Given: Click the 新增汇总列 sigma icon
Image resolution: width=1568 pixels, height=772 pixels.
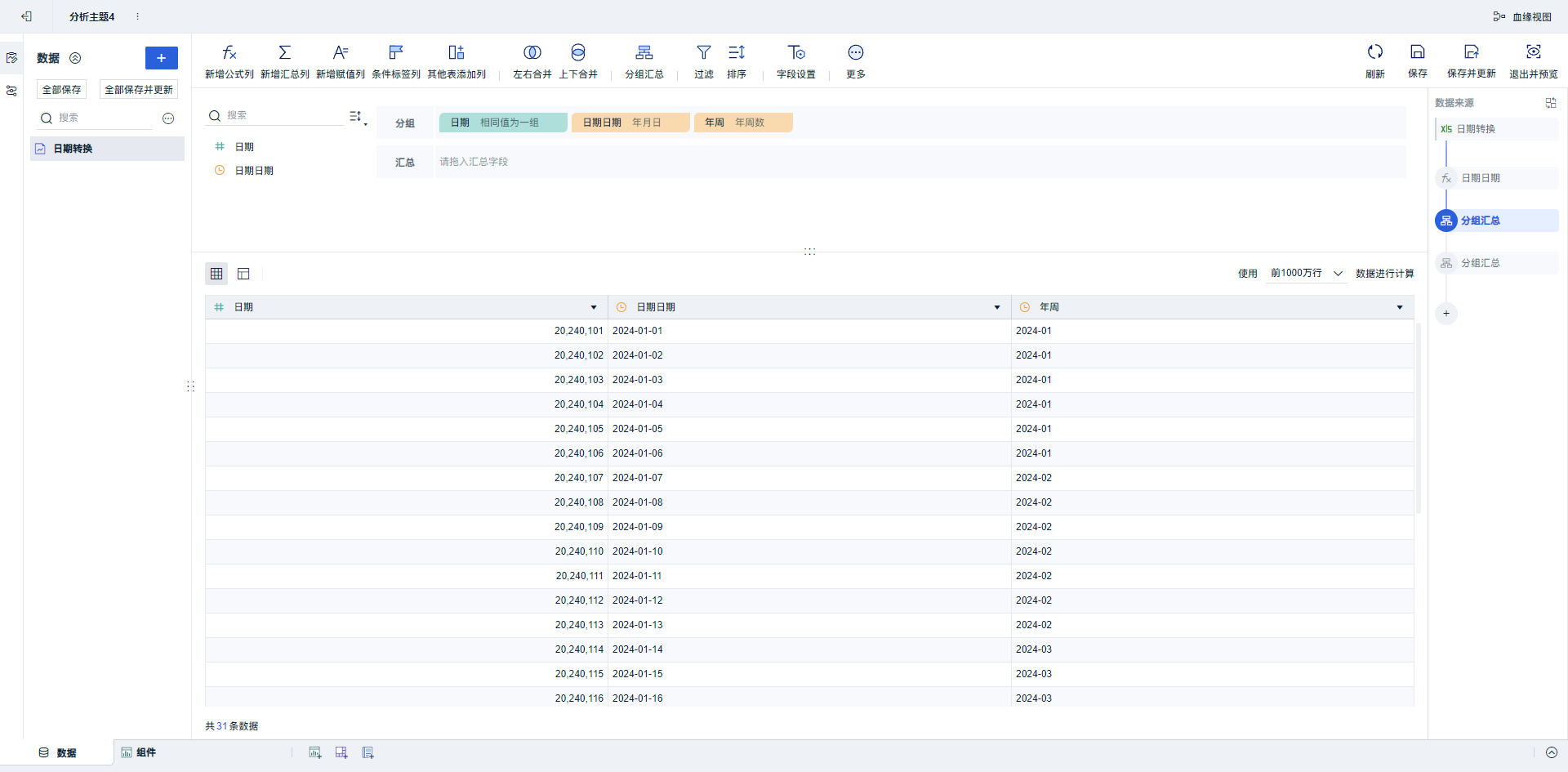Looking at the screenshot, I should pos(285,52).
